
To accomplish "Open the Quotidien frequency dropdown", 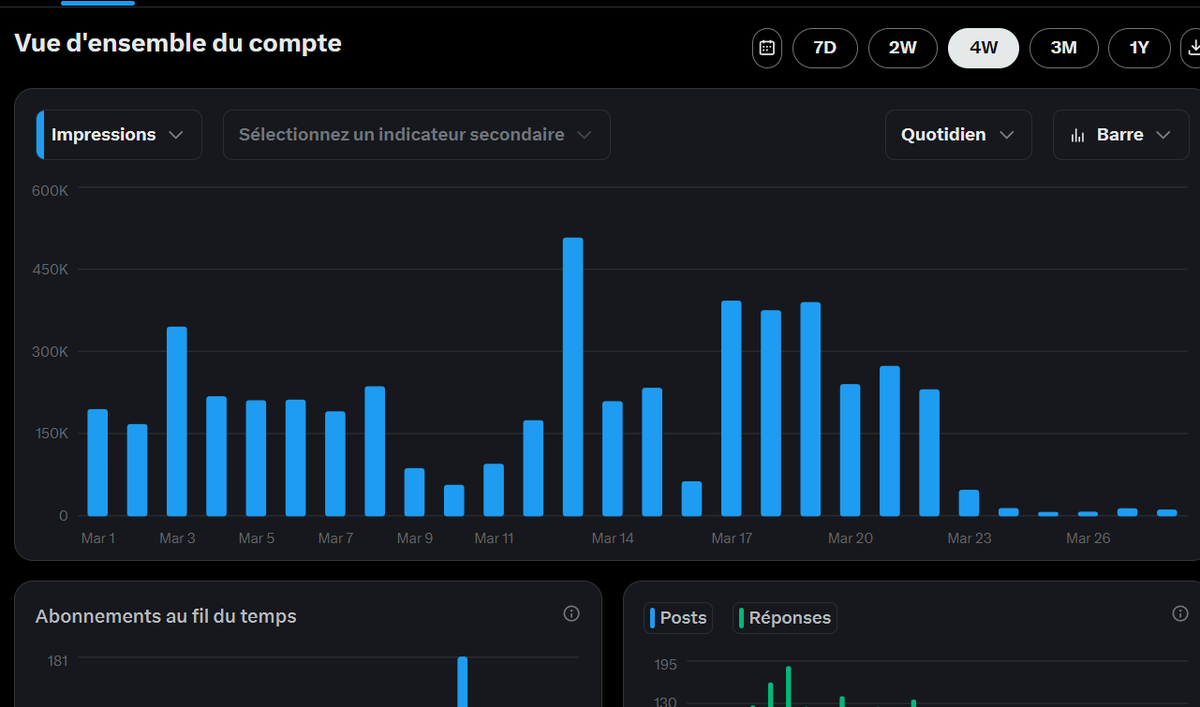I will click(x=957, y=134).
